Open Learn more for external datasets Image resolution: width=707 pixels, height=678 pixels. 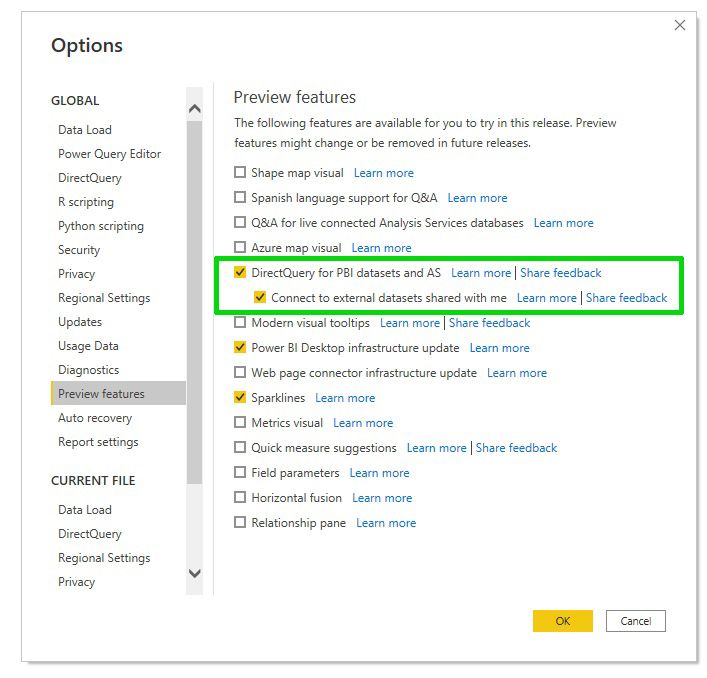click(547, 298)
